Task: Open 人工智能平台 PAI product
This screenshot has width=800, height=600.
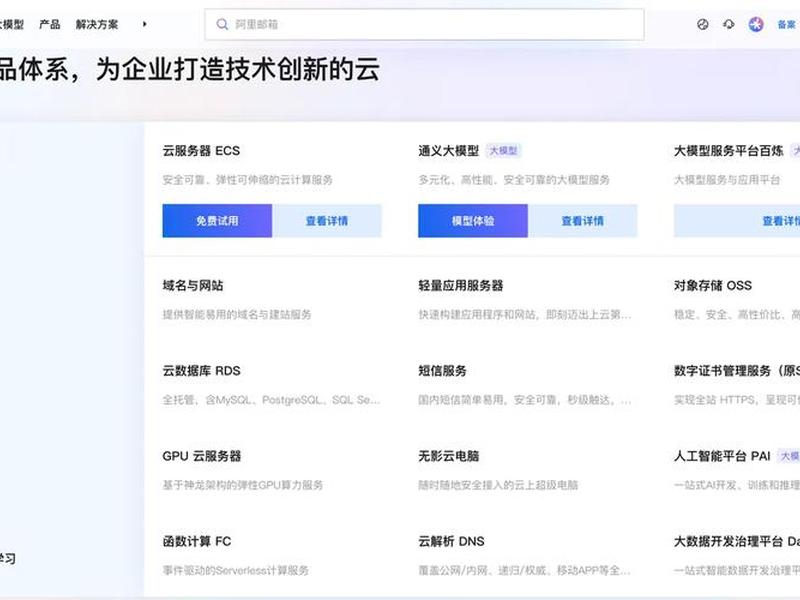Action: point(722,456)
